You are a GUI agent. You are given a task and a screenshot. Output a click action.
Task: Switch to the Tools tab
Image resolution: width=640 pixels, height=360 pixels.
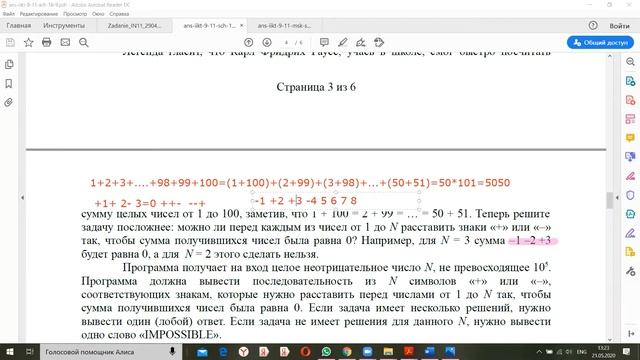[x=64, y=25]
